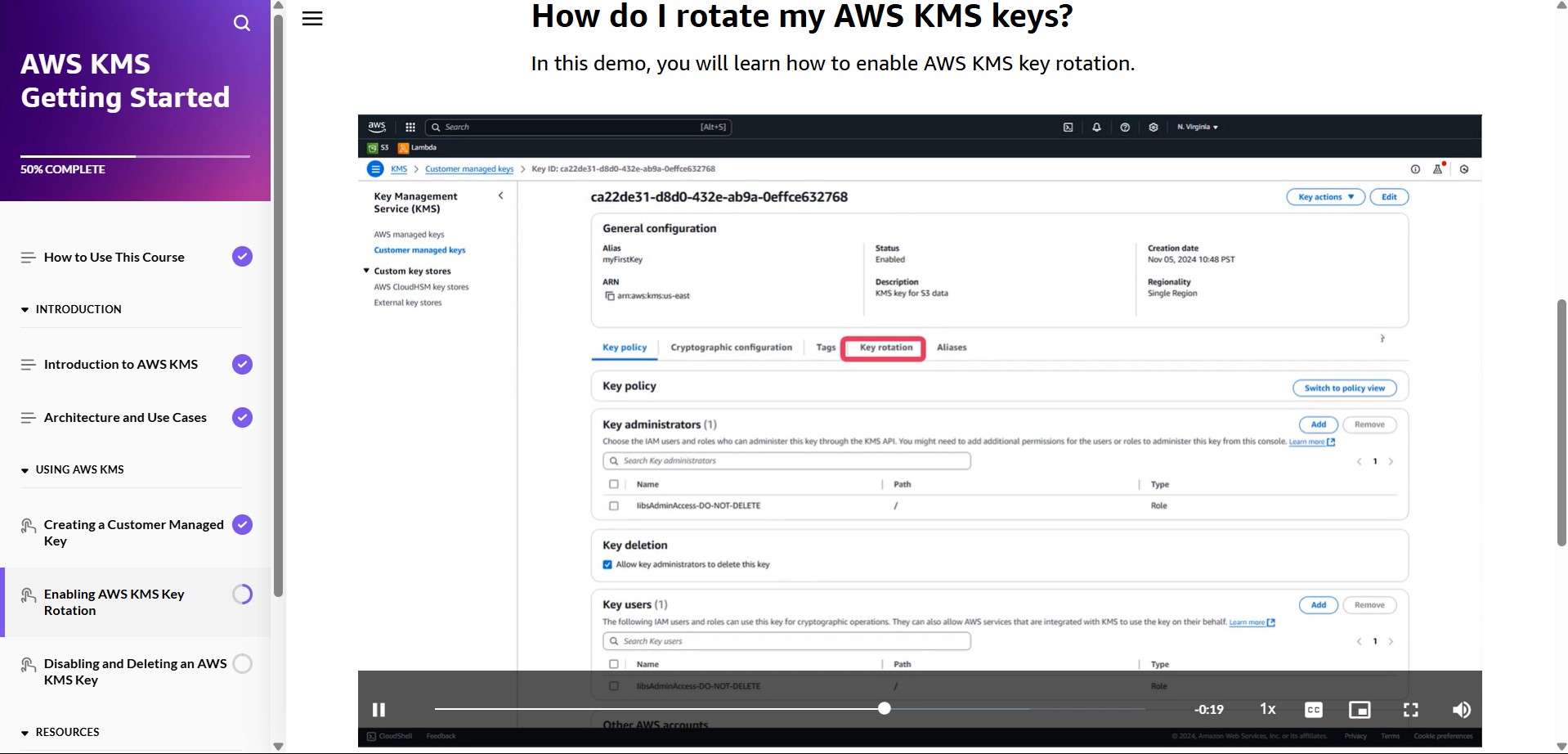Open the course search magnifier icon
The width and height of the screenshot is (1568, 754).
241,23
